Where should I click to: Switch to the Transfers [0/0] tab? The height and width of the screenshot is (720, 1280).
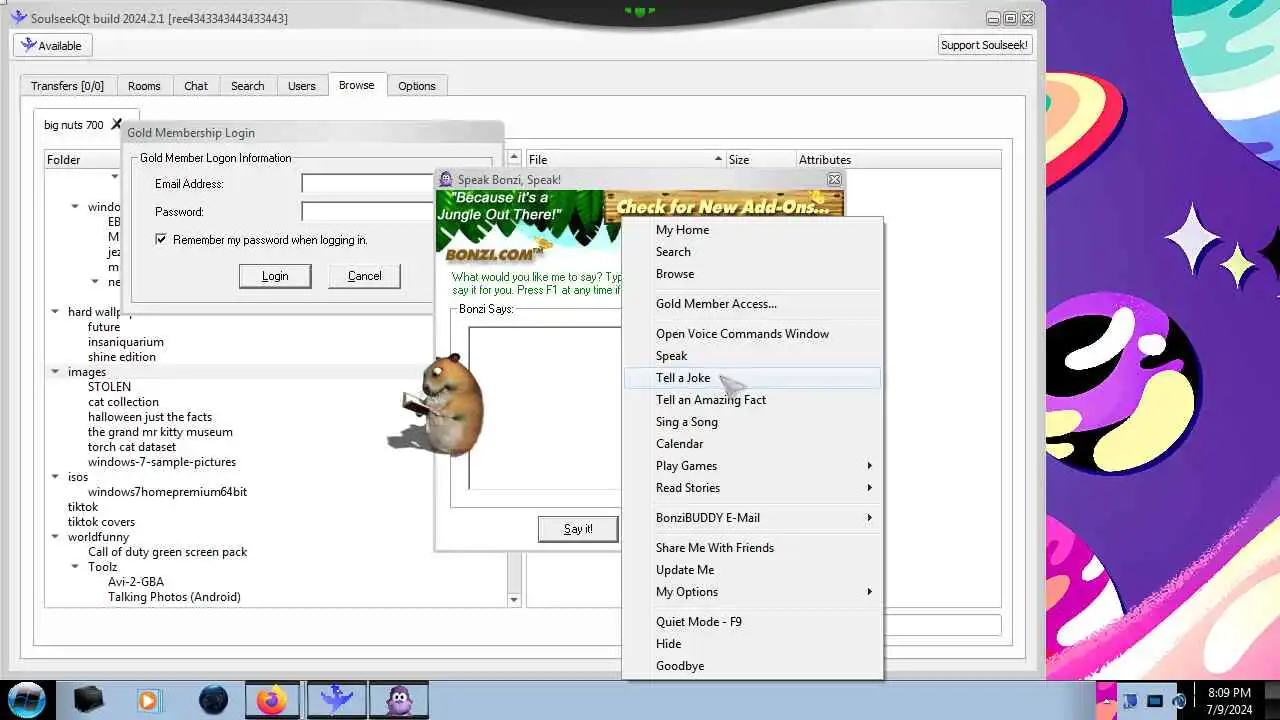click(x=67, y=86)
